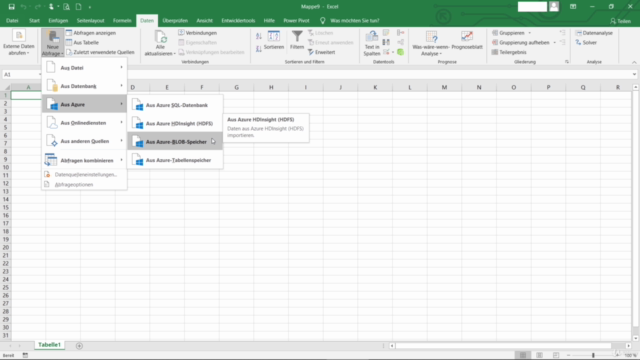The width and height of the screenshot is (640, 360).
Task: Click the Neue Abfrage button icon
Action: (x=53, y=37)
